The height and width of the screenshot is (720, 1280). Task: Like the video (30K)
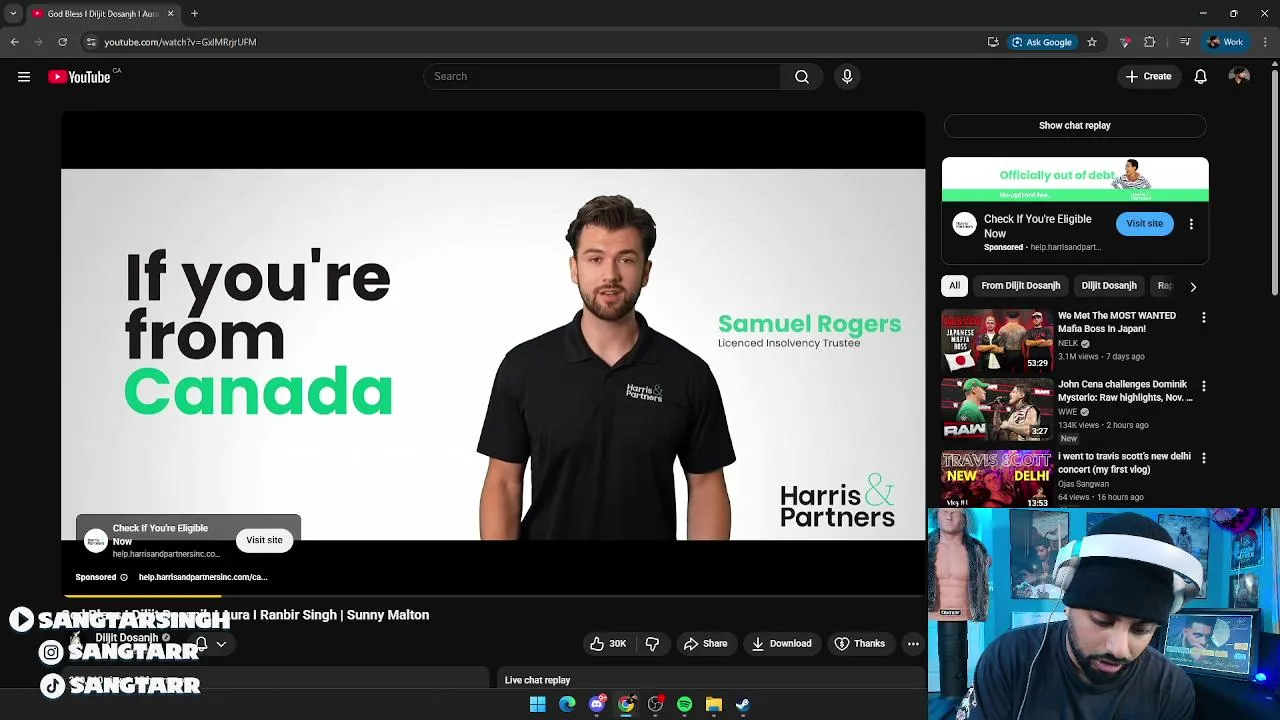608,644
